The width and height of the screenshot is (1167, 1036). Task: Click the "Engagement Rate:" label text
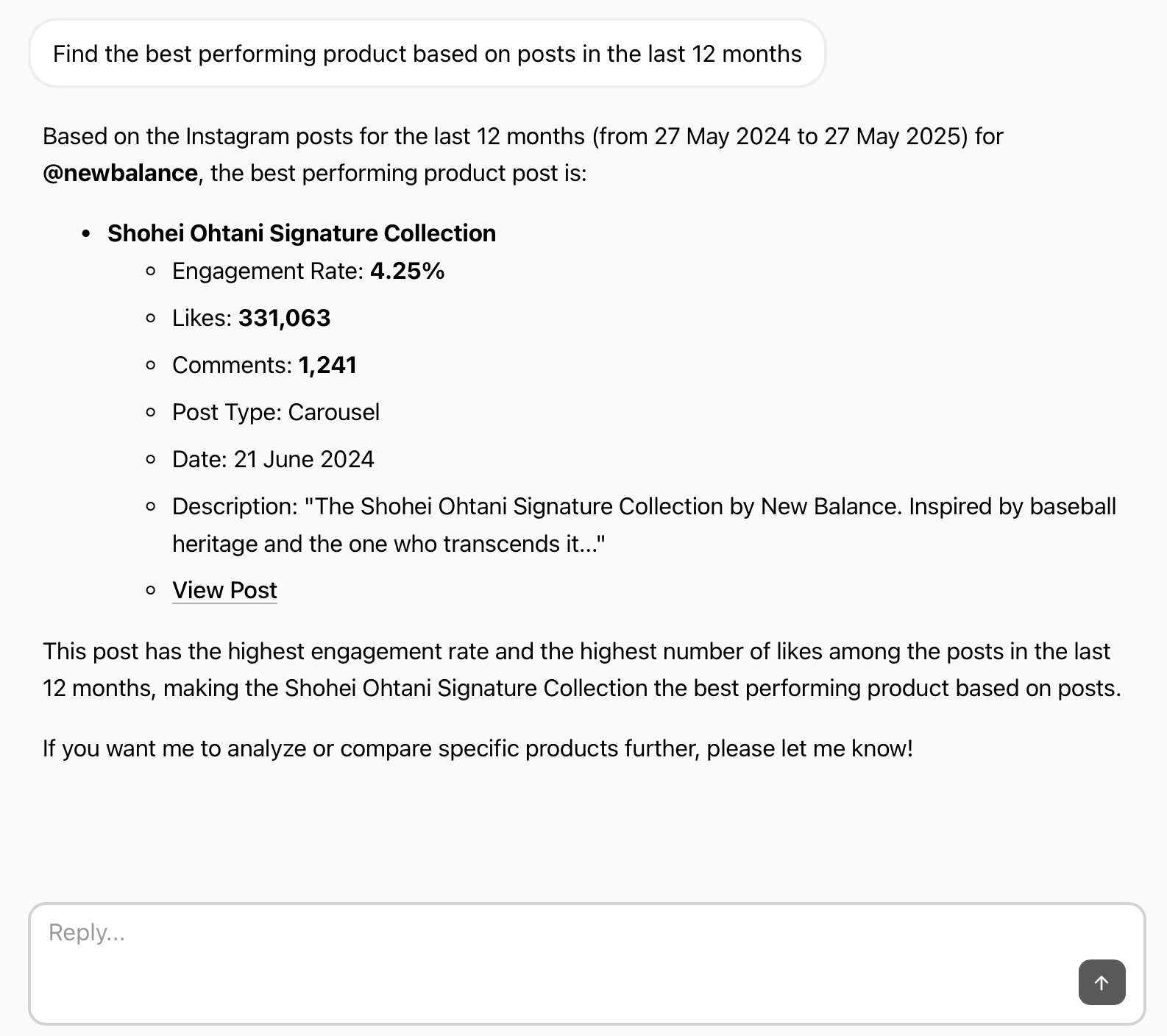(268, 272)
